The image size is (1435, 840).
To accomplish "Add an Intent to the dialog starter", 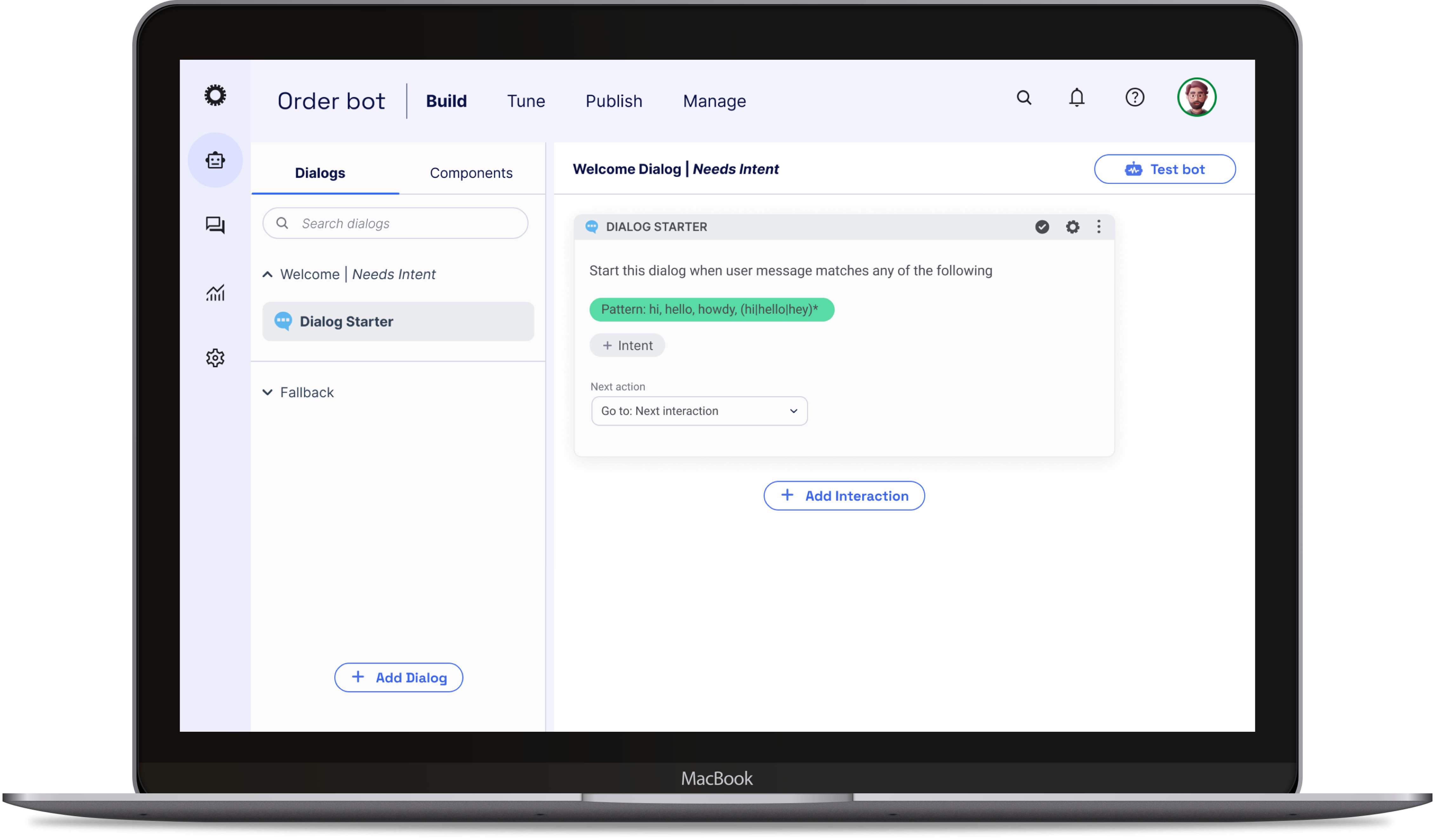I will tap(627, 345).
